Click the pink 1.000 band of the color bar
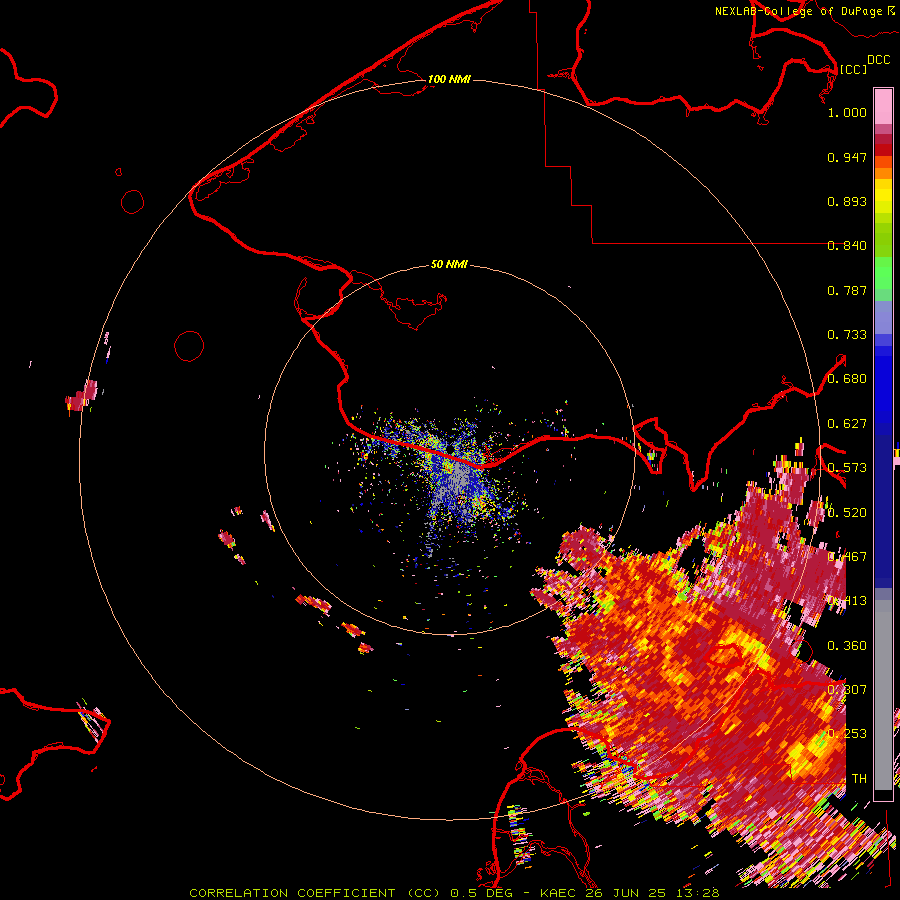The image size is (900, 900). [883, 107]
